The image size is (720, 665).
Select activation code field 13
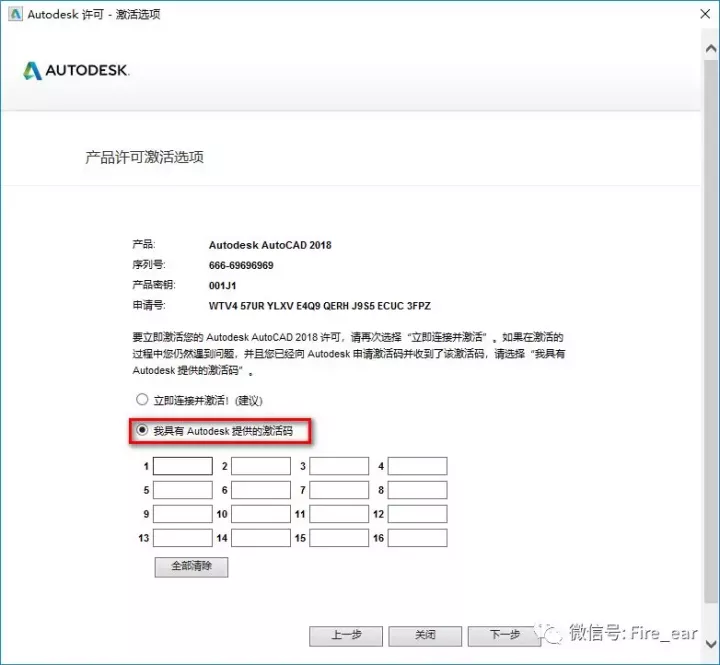[x=182, y=538]
